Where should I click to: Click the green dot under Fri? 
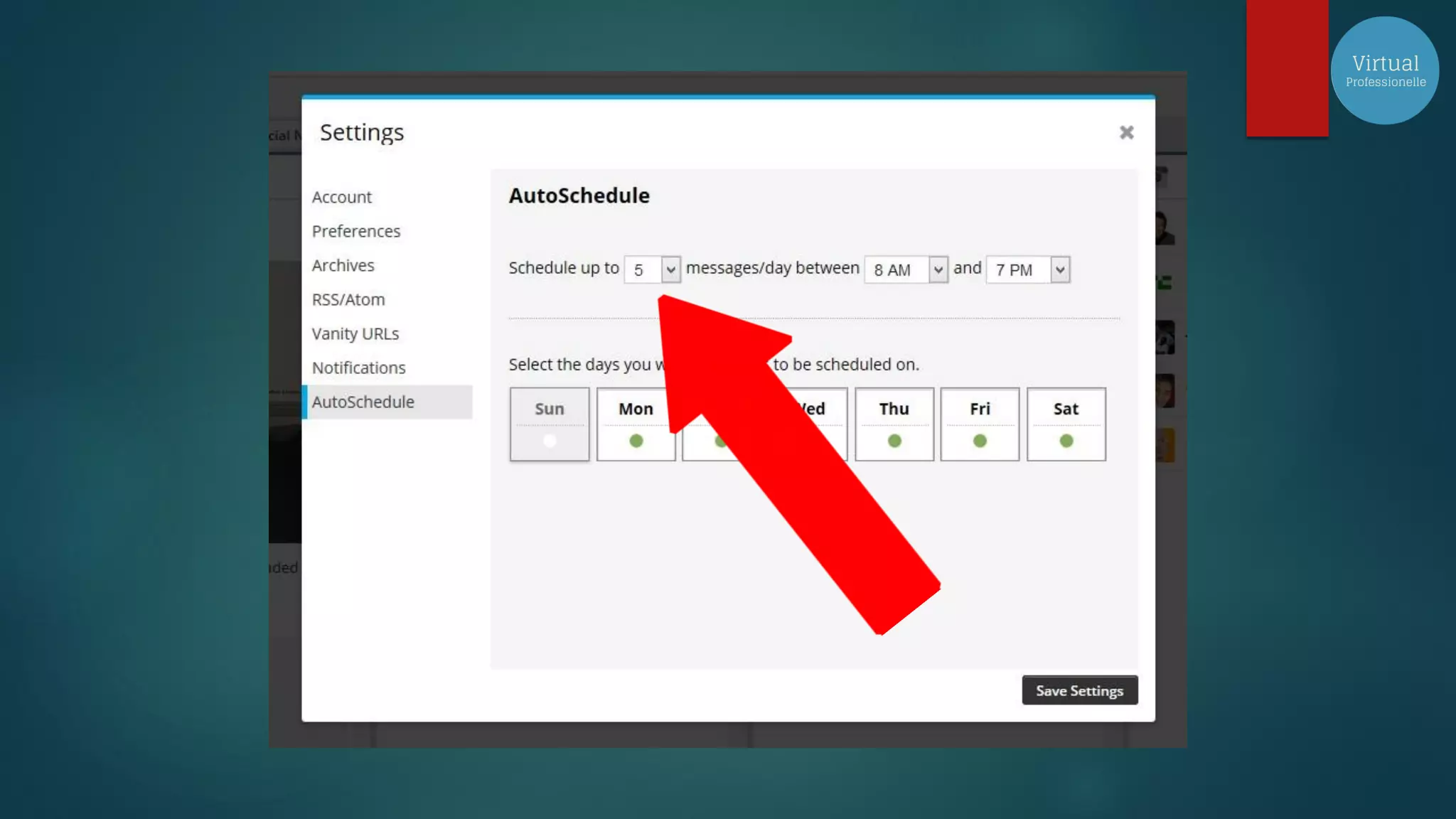[980, 441]
